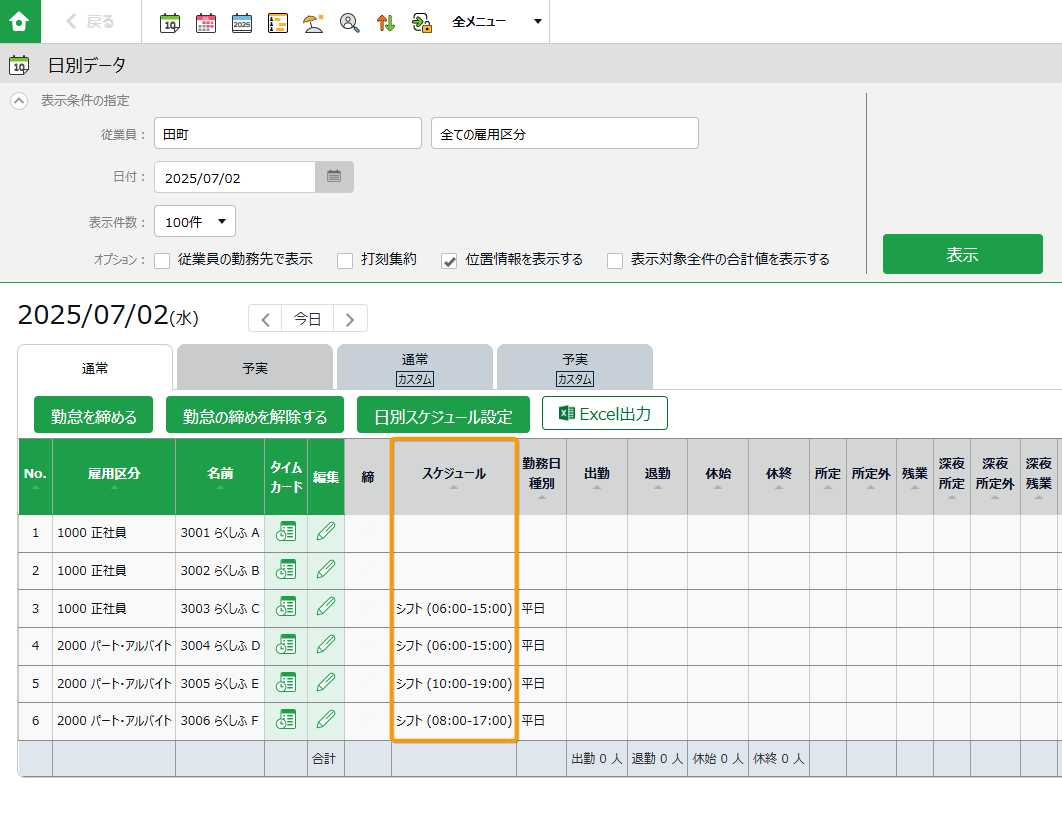Open the vacation beach umbrella icon
The image size is (1062, 832).
[314, 22]
